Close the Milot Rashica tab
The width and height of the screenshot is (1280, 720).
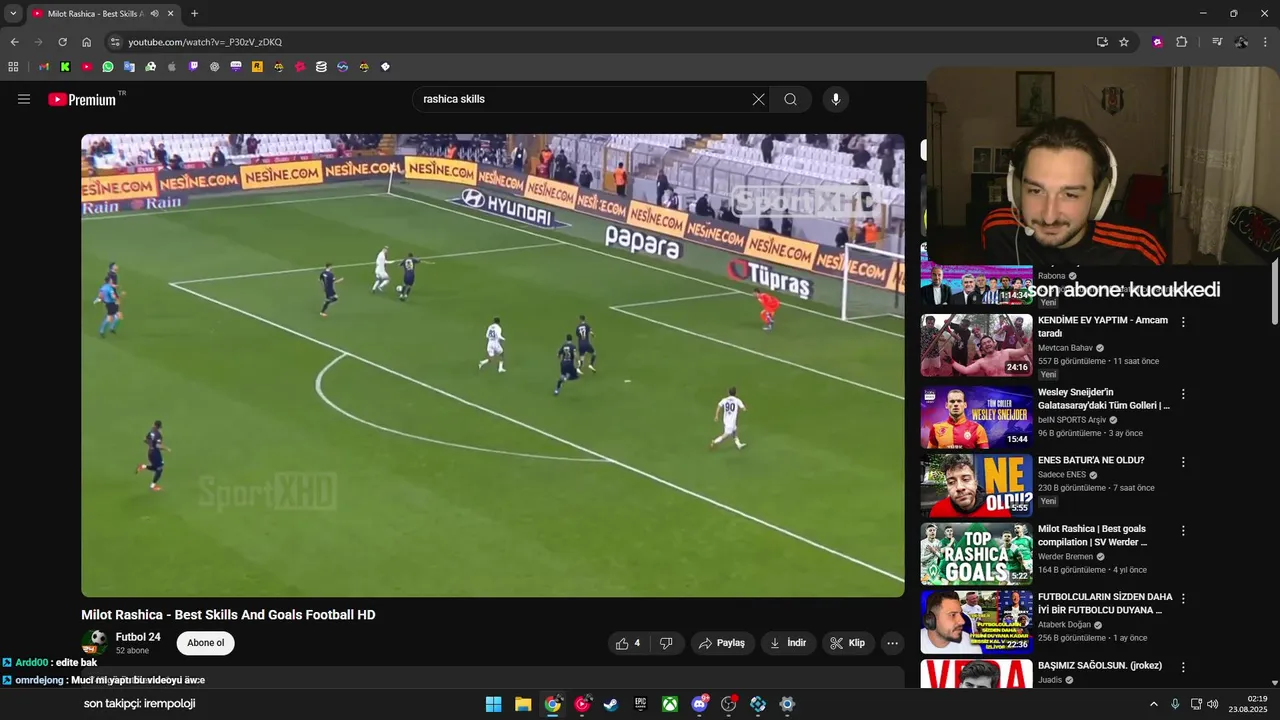pyautogui.click(x=171, y=14)
